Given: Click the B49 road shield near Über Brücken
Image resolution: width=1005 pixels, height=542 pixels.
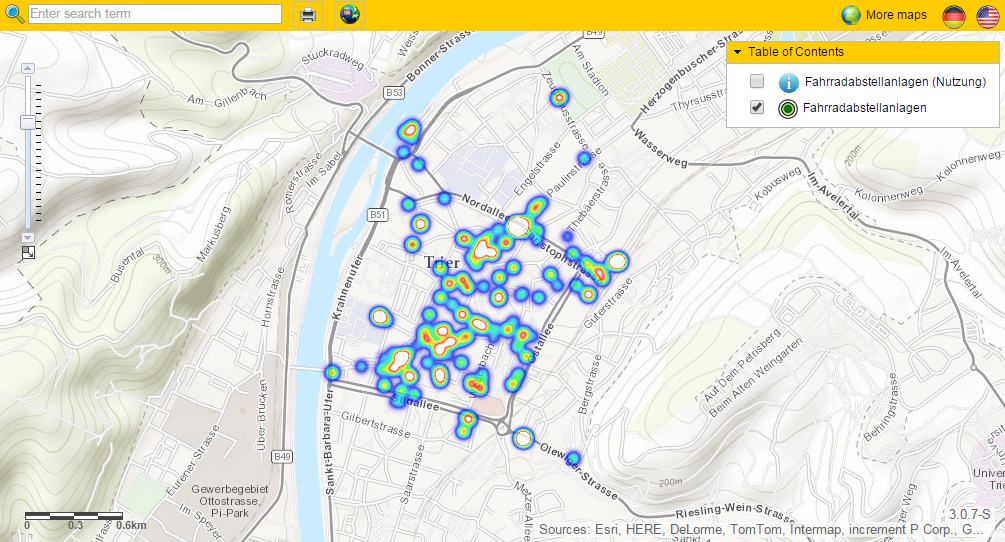Looking at the screenshot, I should tap(282, 457).
